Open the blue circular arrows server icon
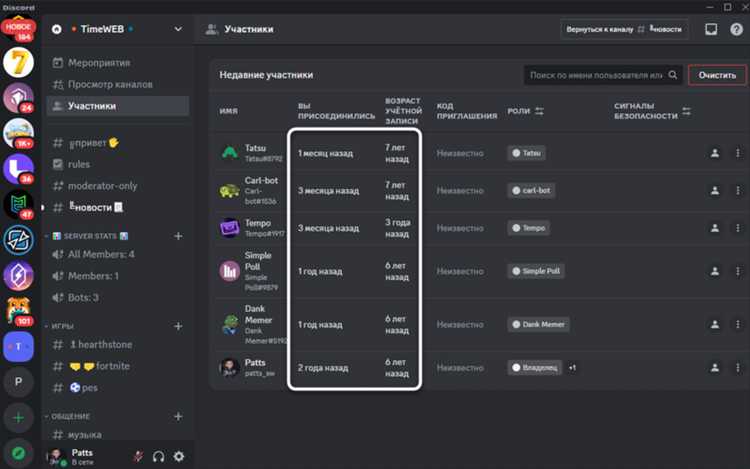The image size is (750, 469). point(18,240)
